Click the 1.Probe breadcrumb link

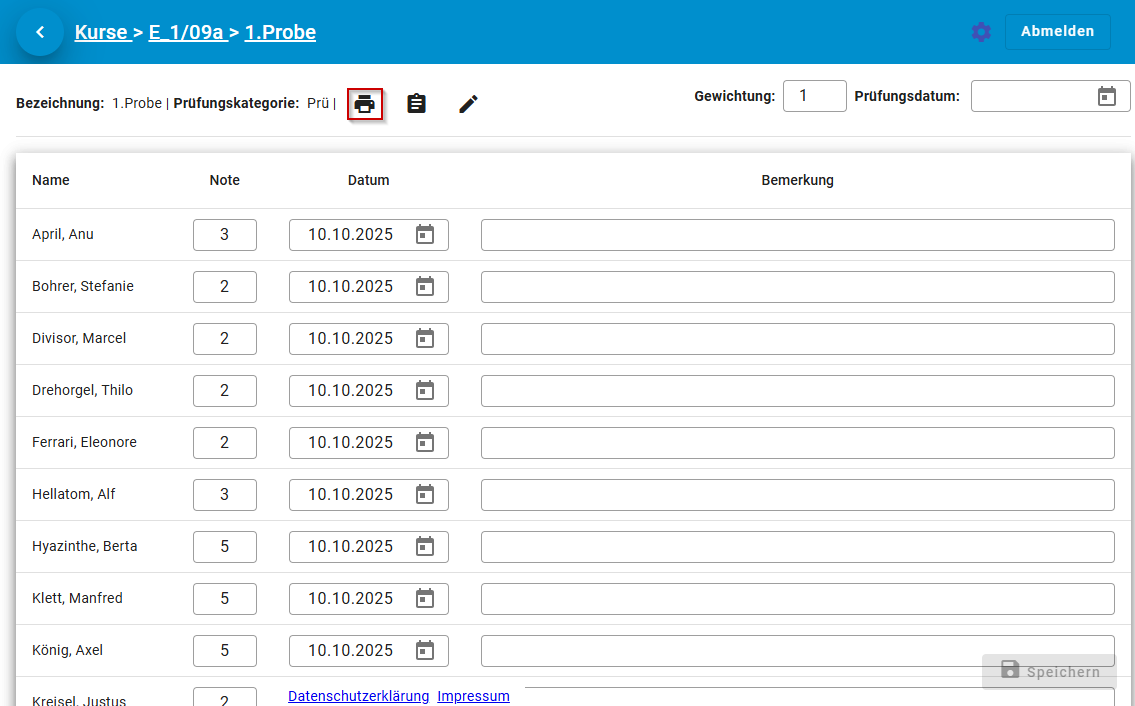tap(280, 32)
